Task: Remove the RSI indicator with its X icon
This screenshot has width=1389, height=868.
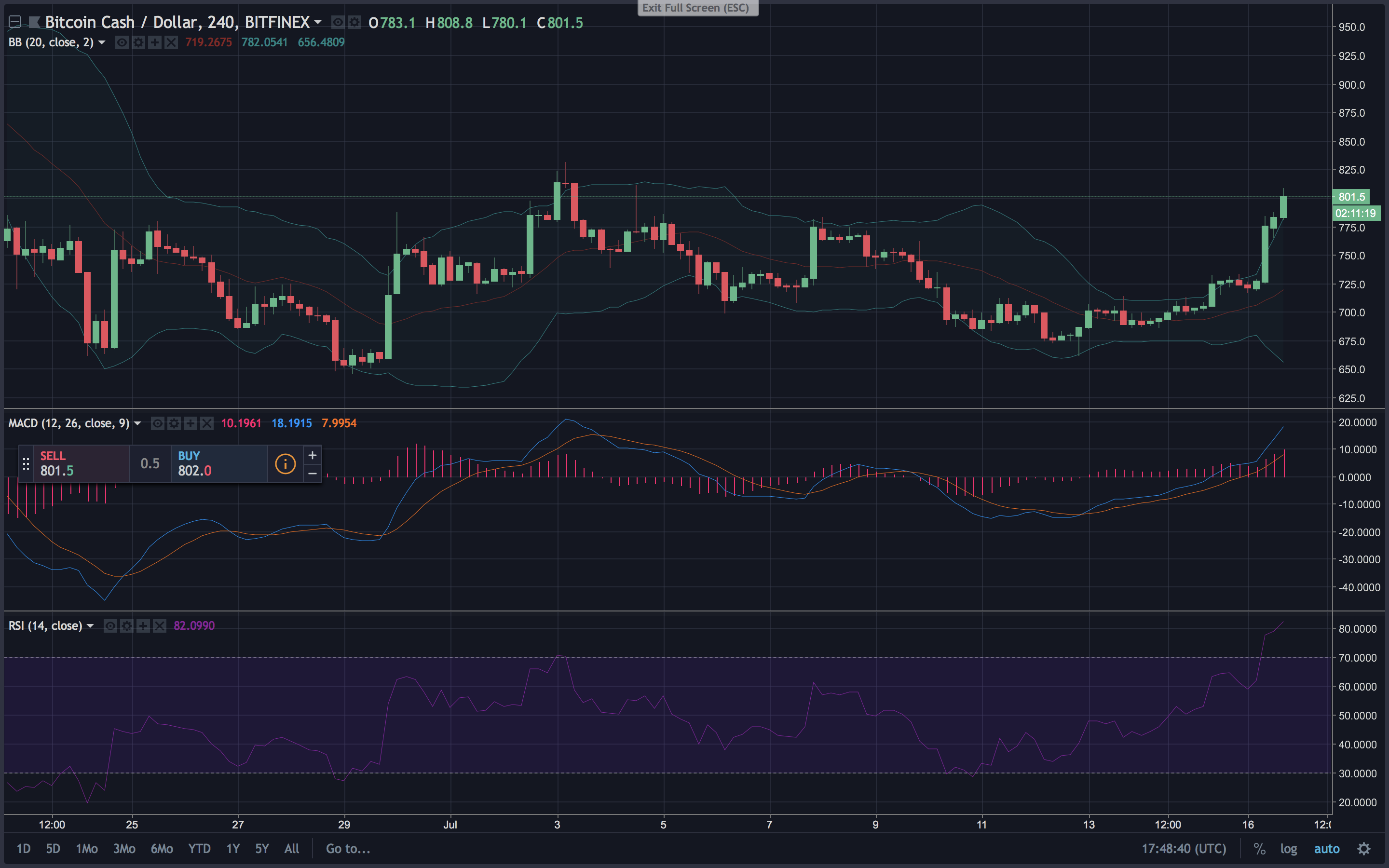Action: click(x=160, y=626)
